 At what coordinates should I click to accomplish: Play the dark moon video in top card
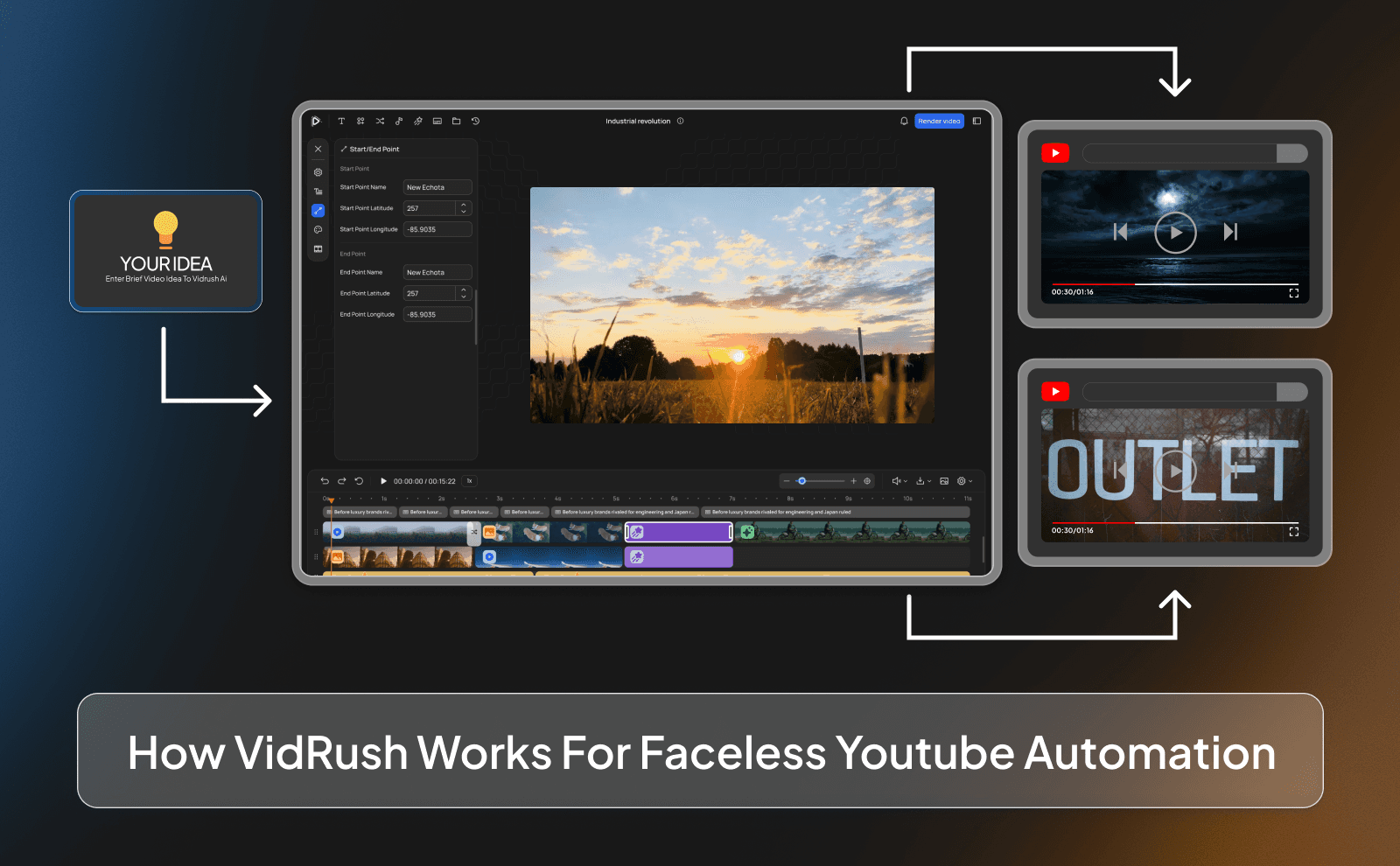(1175, 233)
